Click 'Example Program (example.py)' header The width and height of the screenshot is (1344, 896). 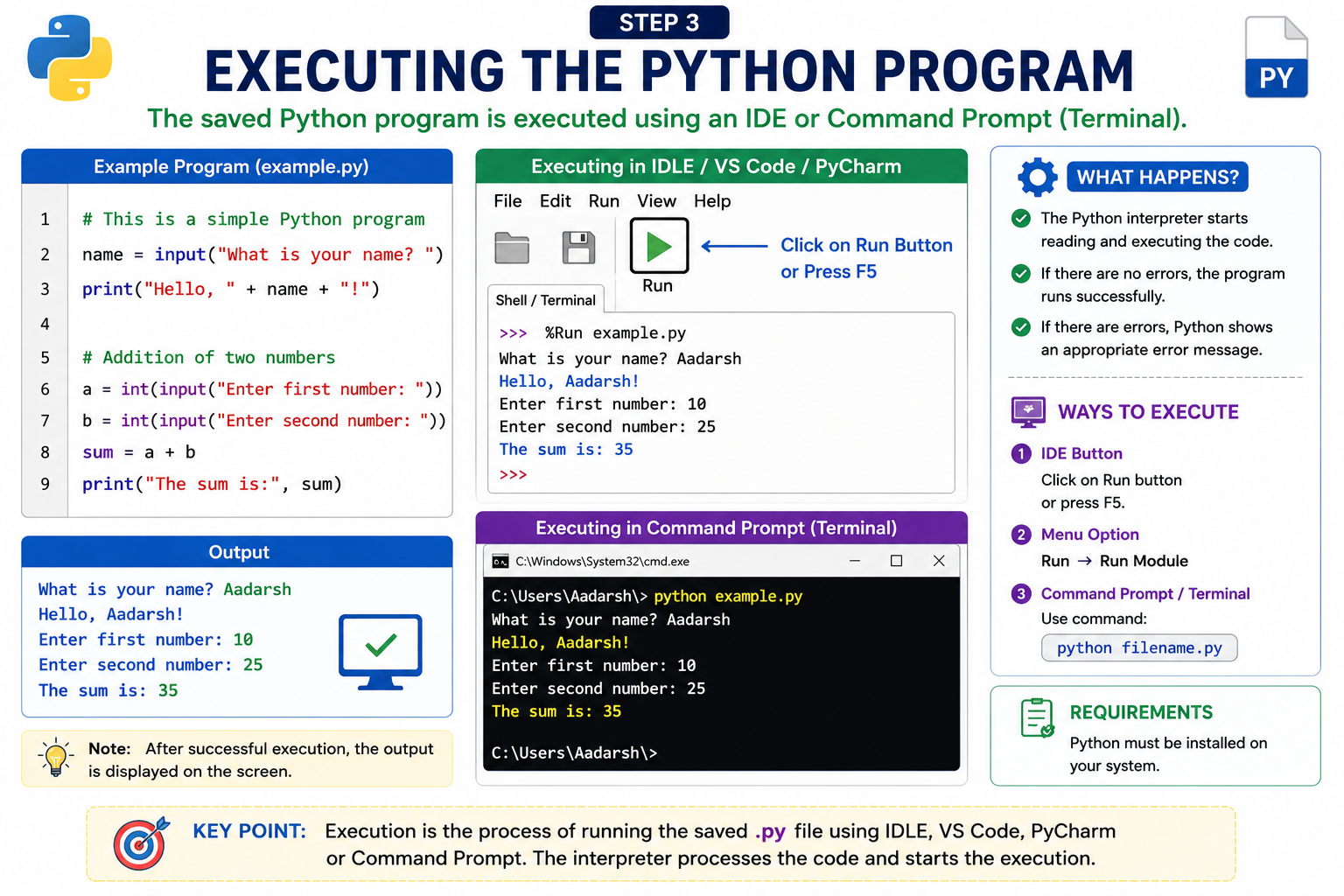pos(237,166)
